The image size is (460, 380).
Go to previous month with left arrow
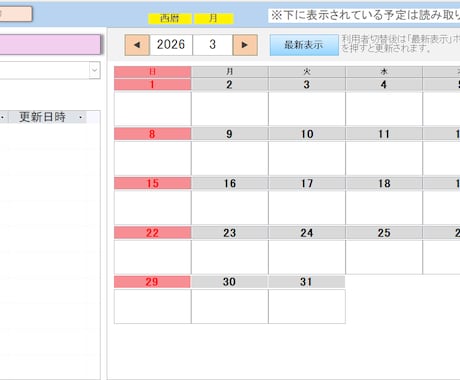(x=137, y=45)
